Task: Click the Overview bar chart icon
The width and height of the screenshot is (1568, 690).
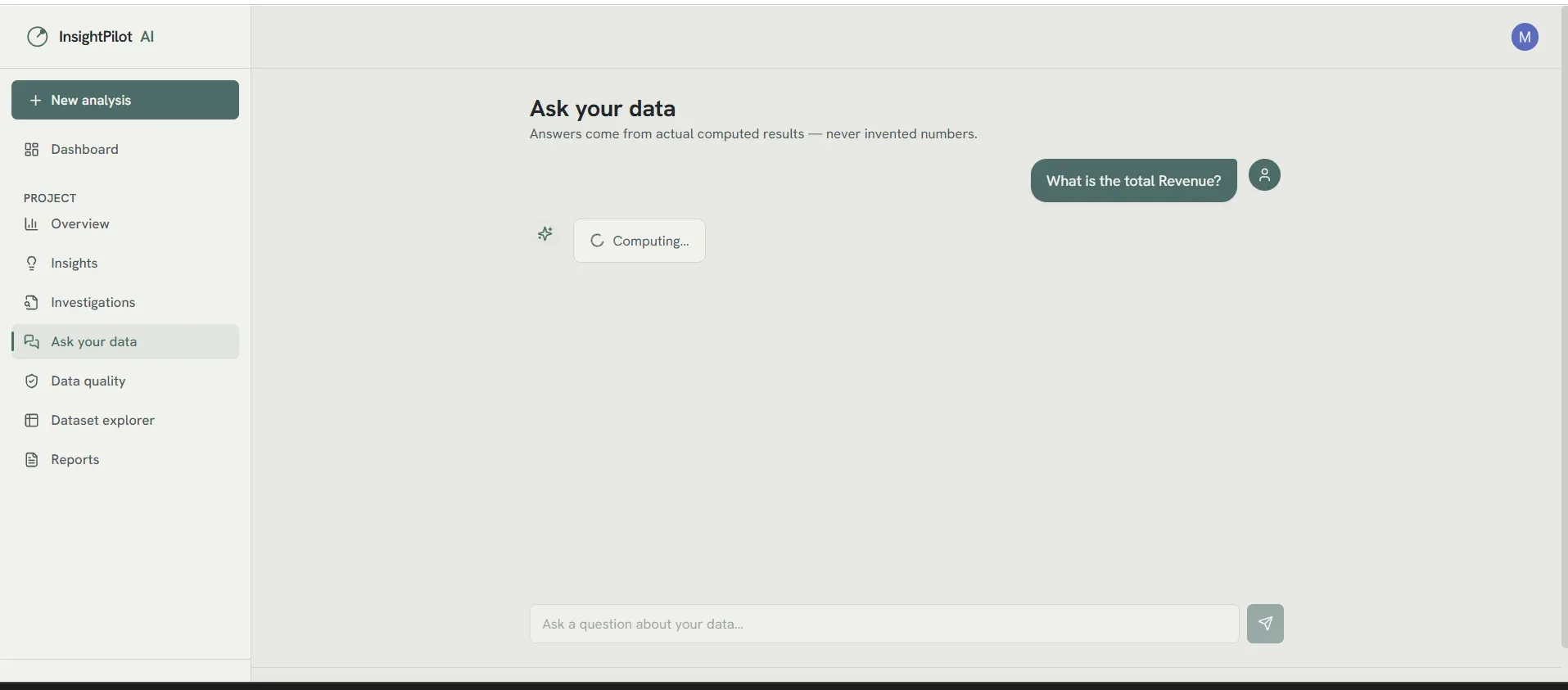Action: [31, 223]
